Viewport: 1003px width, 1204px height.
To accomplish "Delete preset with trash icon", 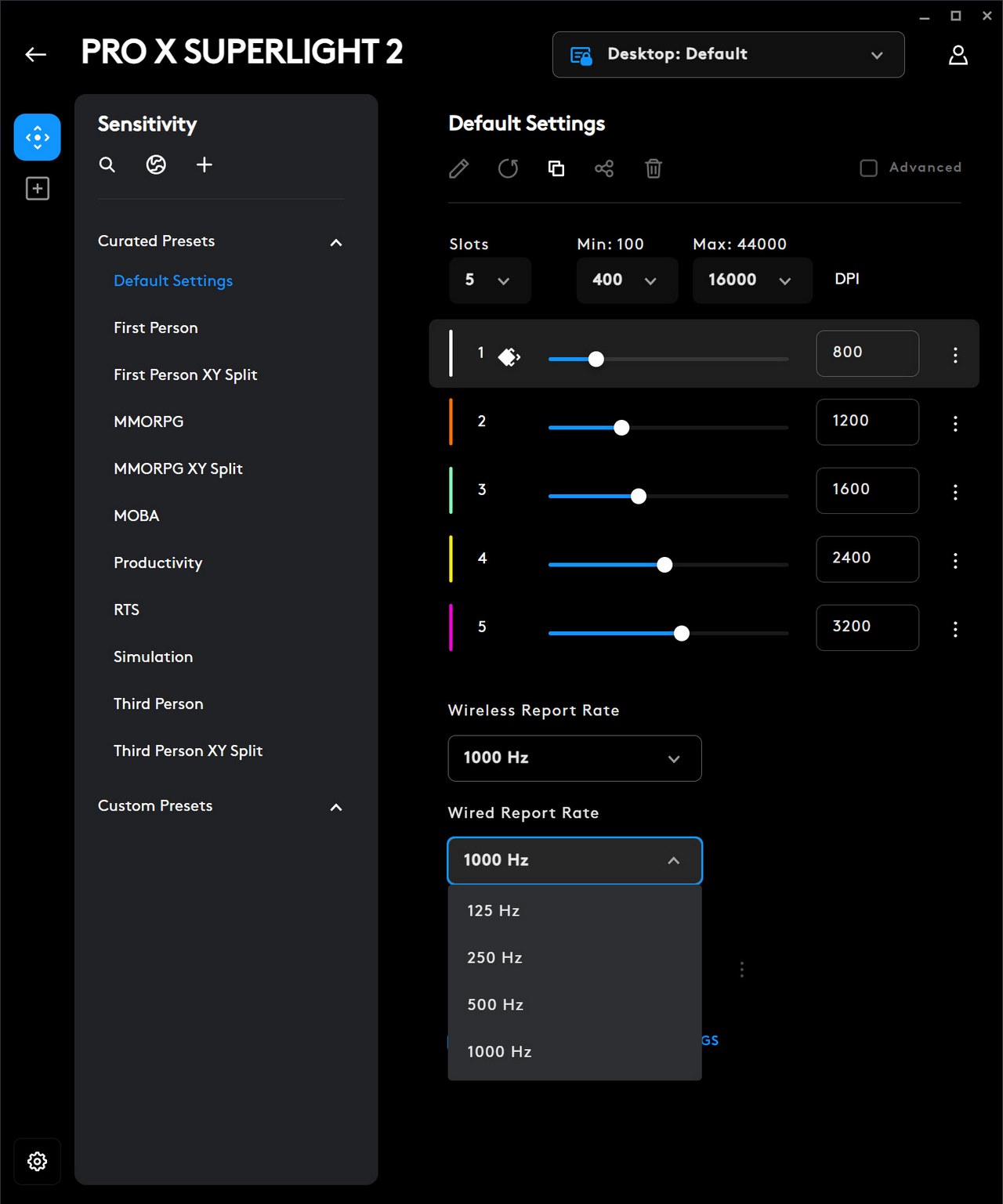I will coord(654,168).
